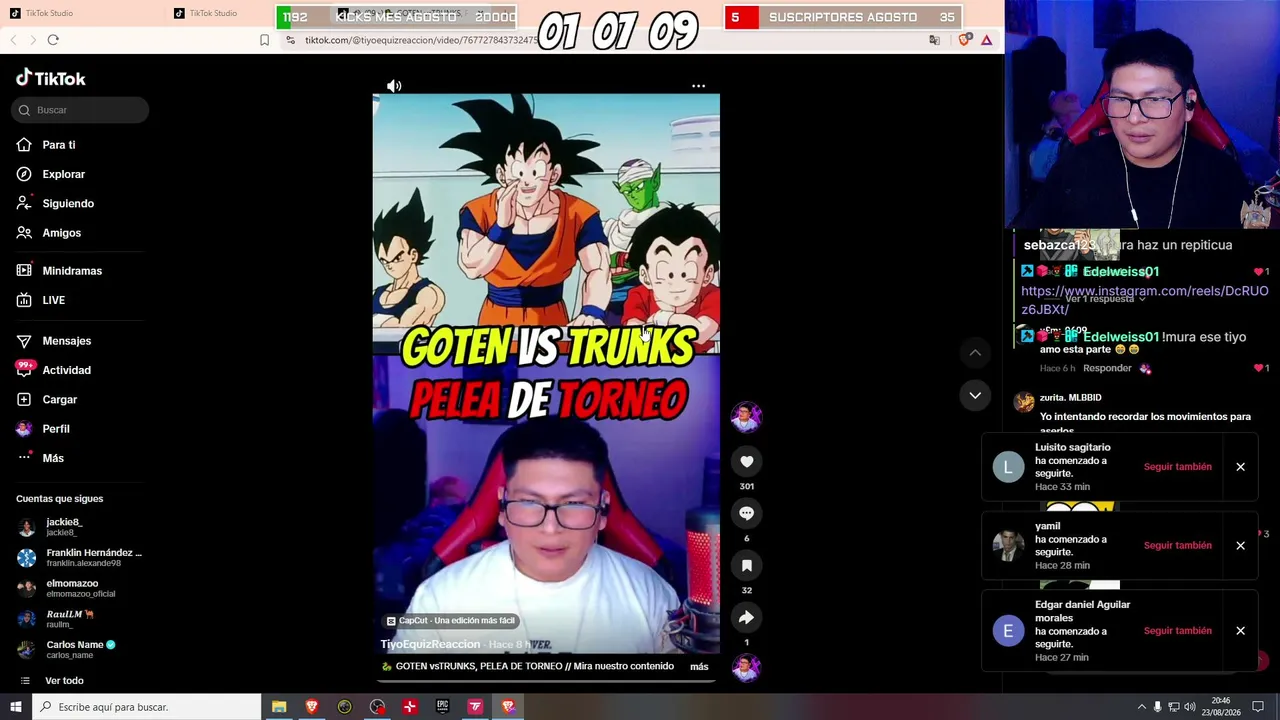Open the Windows Start menu
Screen dimensions: 1280x720
[15, 707]
